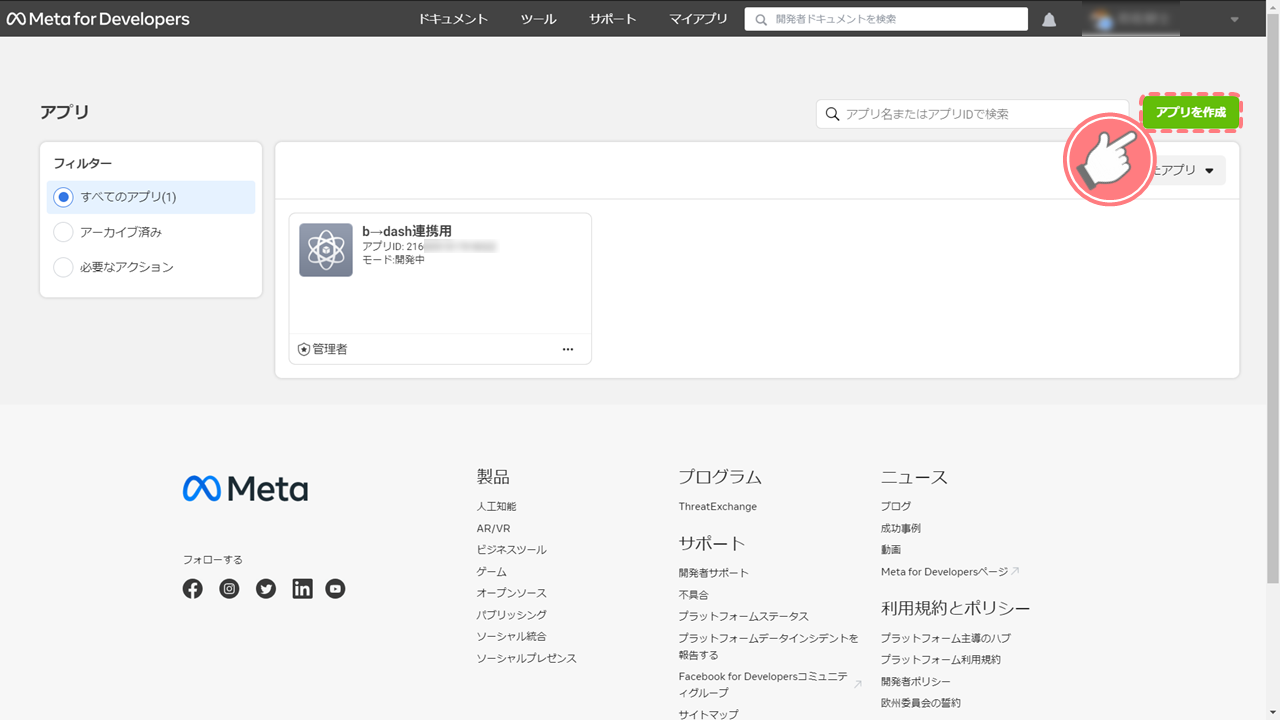Open Meta for Developersページ link

tap(945, 572)
